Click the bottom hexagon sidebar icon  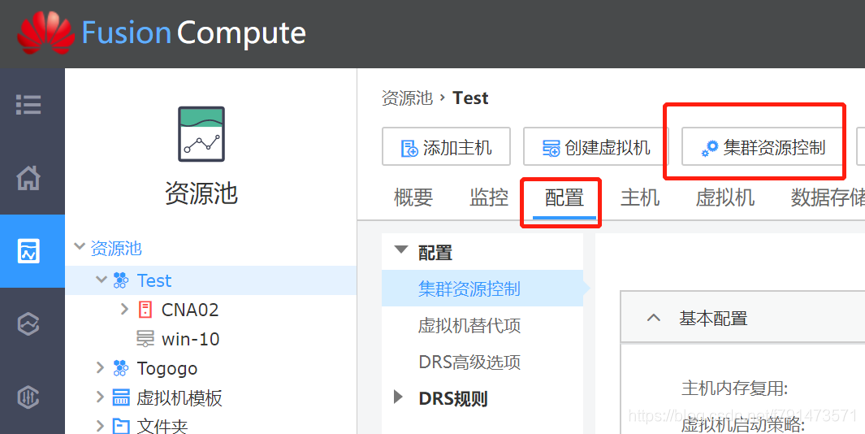pyautogui.click(x=28, y=397)
